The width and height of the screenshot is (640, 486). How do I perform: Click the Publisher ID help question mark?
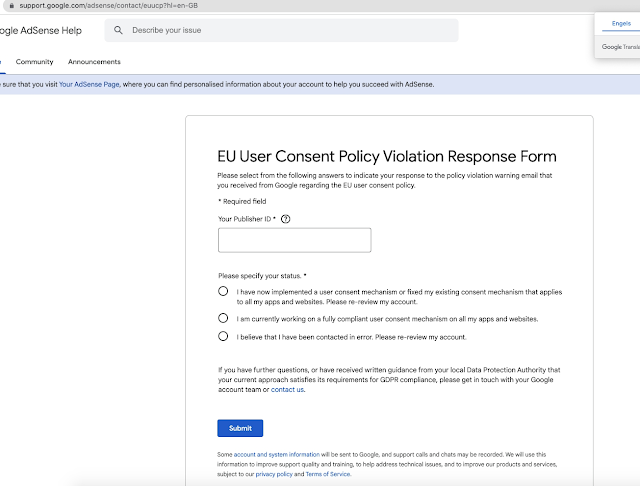pos(286,218)
